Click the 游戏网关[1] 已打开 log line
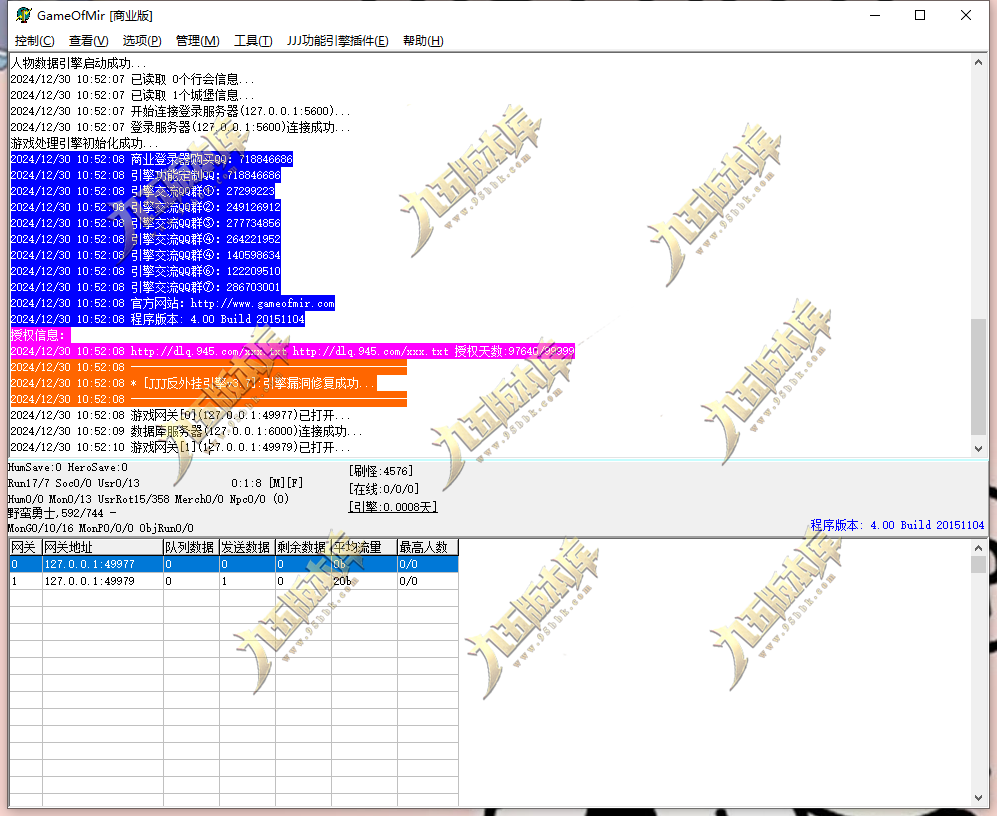This screenshot has width=997, height=816. 180,447
